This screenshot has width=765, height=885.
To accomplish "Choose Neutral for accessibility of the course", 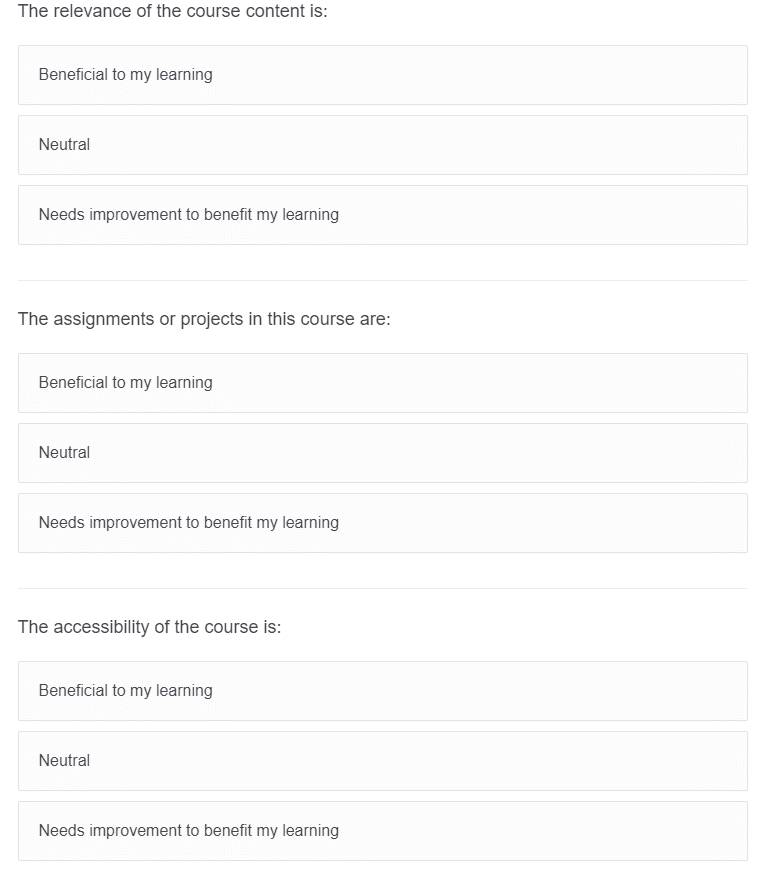I will coord(383,761).
